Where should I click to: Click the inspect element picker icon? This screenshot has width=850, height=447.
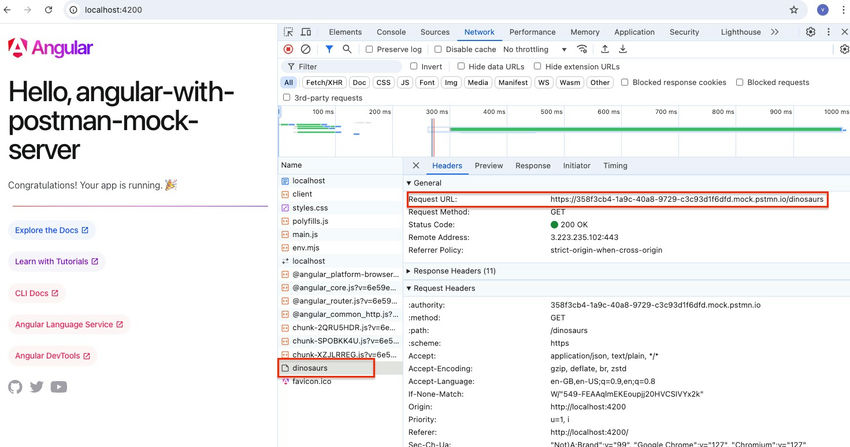tap(289, 32)
